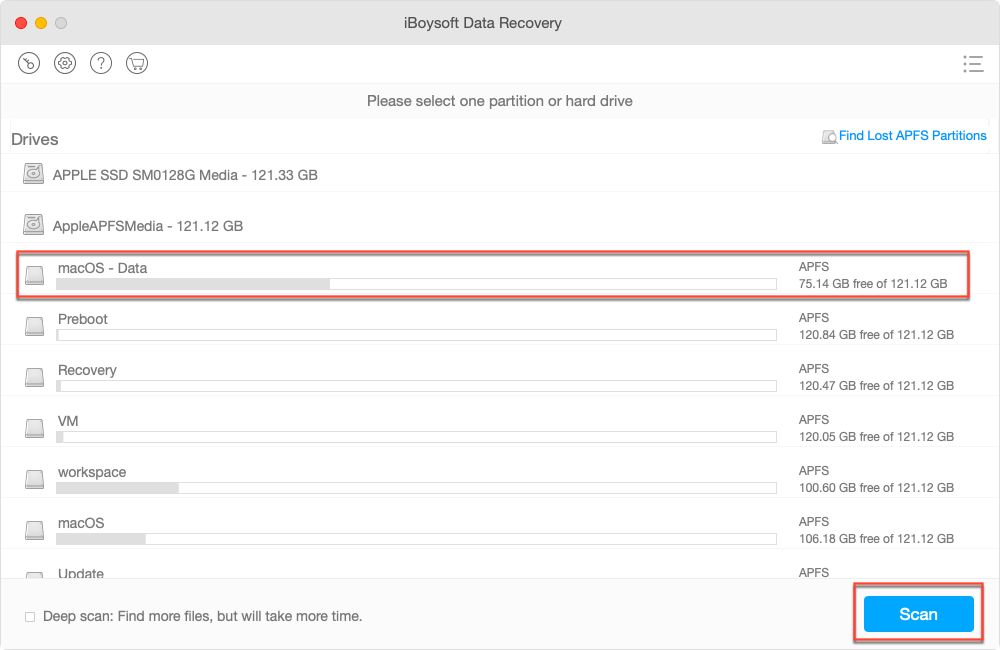Select the AppleAPFSMedia drive entry
This screenshot has height=650, width=1000.
(400, 224)
